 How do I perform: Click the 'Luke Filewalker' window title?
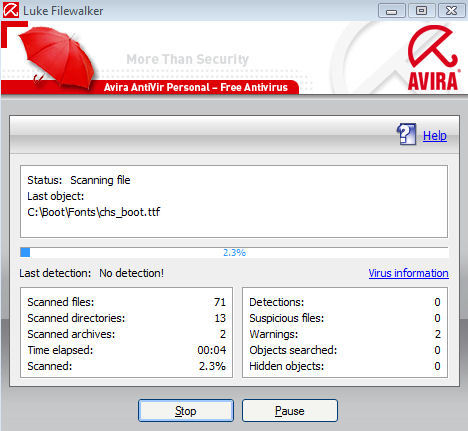pyautogui.click(x=63, y=11)
